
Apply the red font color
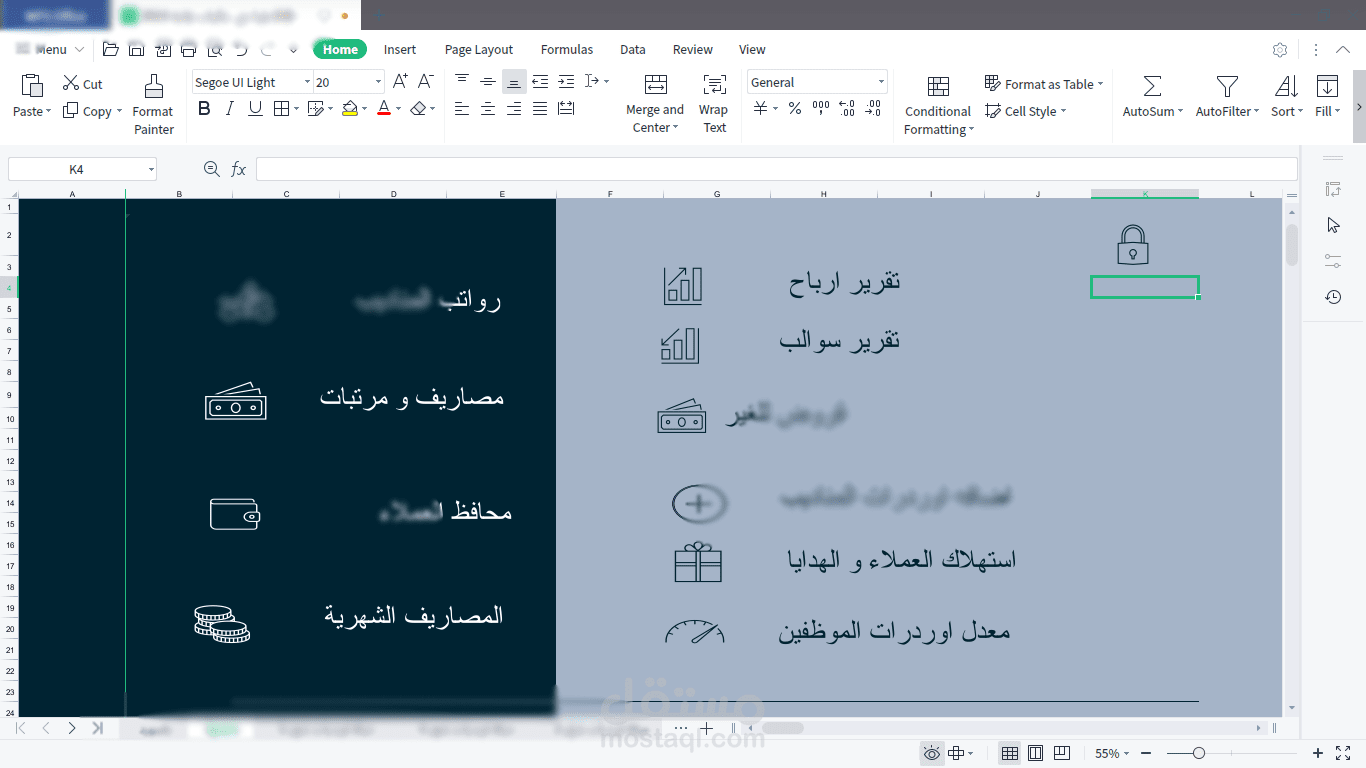pyautogui.click(x=384, y=109)
